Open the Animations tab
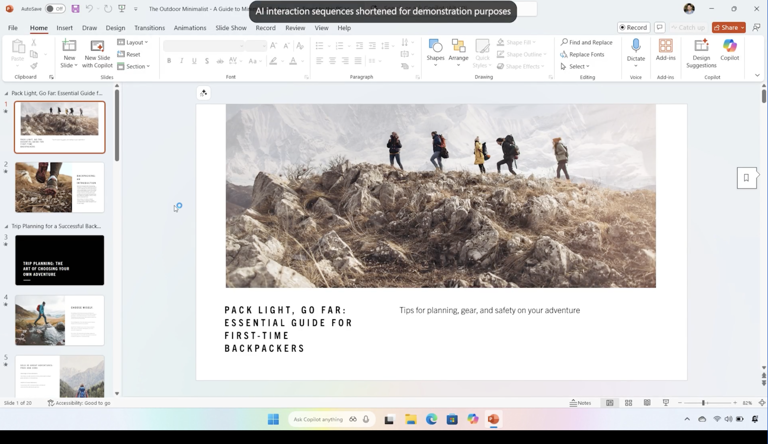768x444 pixels. tap(190, 28)
